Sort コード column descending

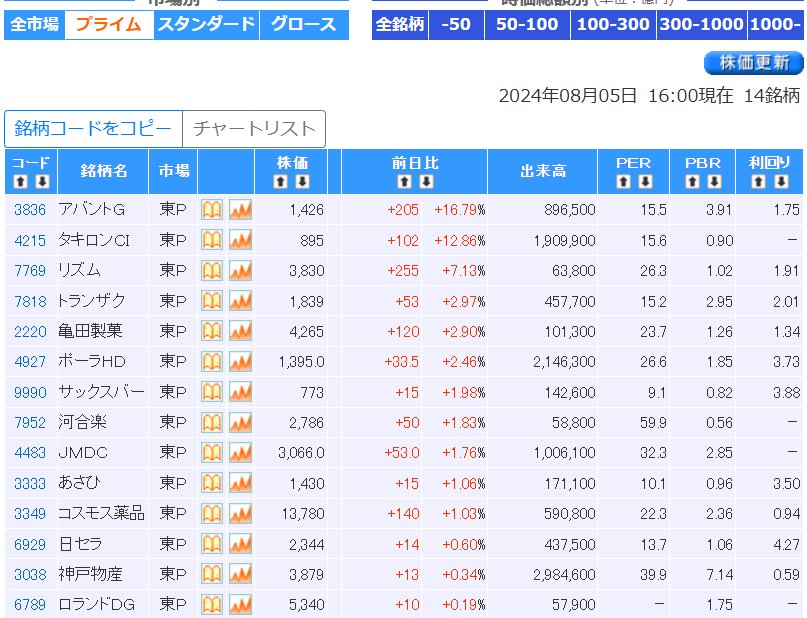click(x=42, y=182)
